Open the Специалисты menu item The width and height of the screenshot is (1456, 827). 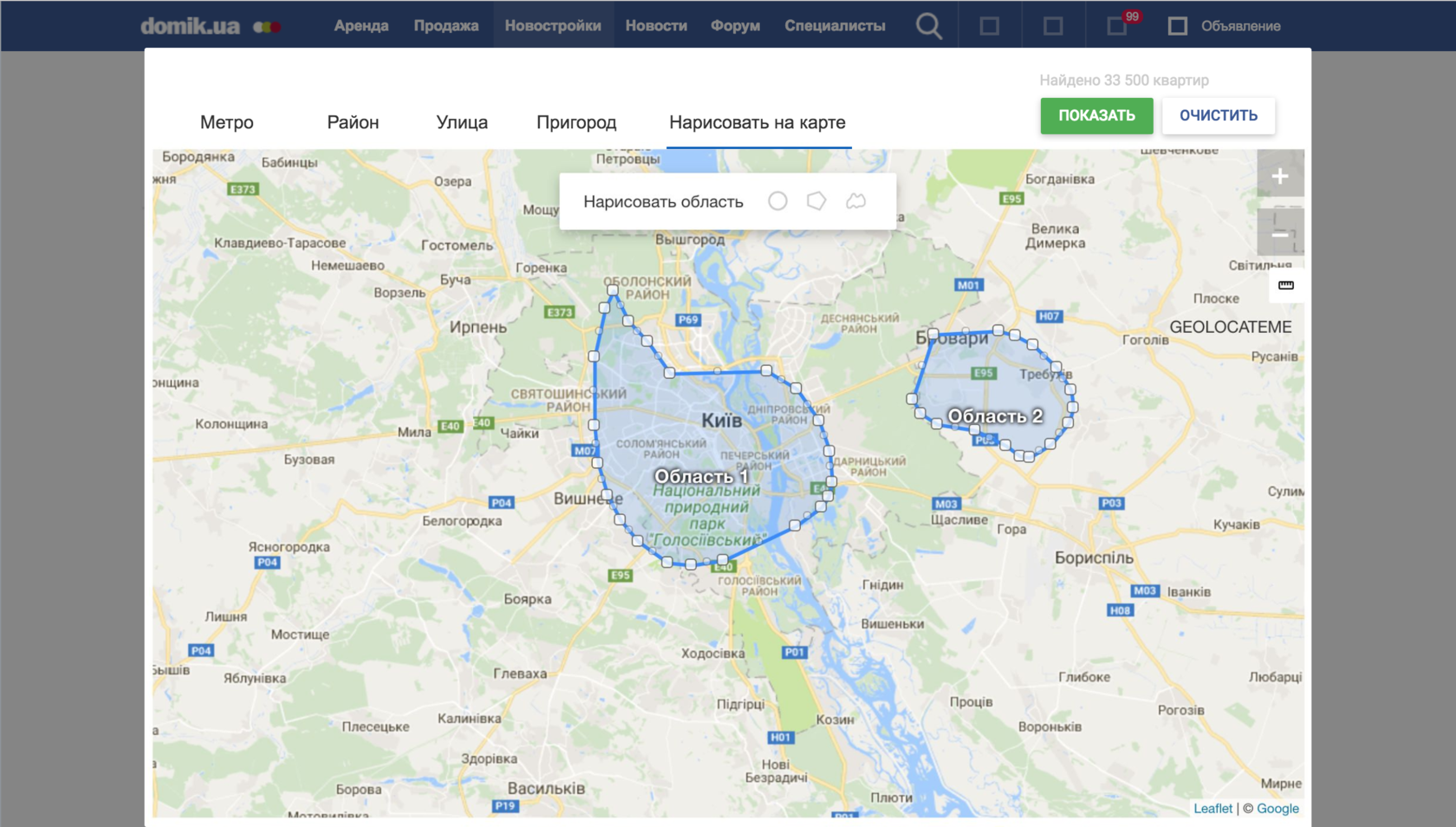coord(835,26)
